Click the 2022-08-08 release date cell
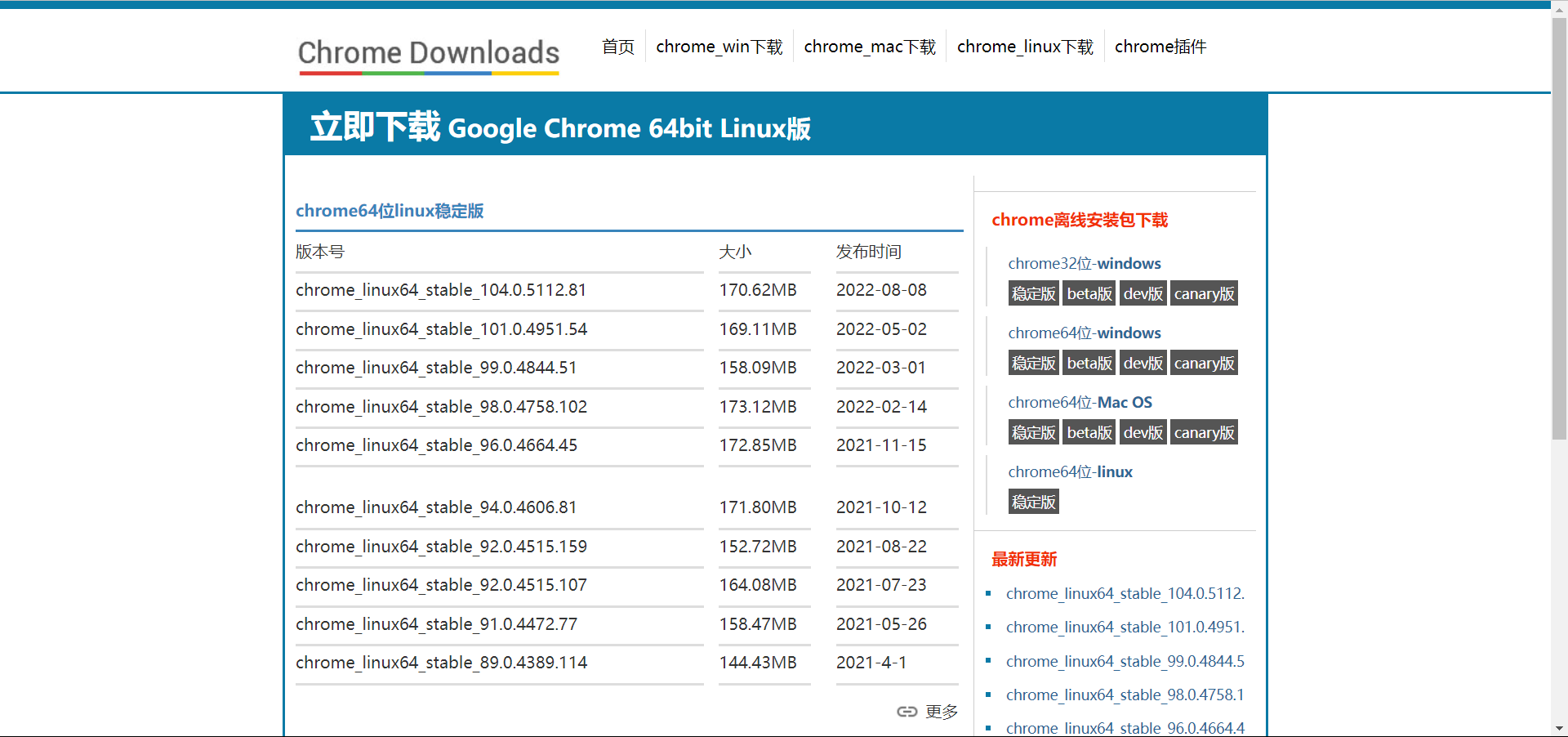 tap(881, 290)
